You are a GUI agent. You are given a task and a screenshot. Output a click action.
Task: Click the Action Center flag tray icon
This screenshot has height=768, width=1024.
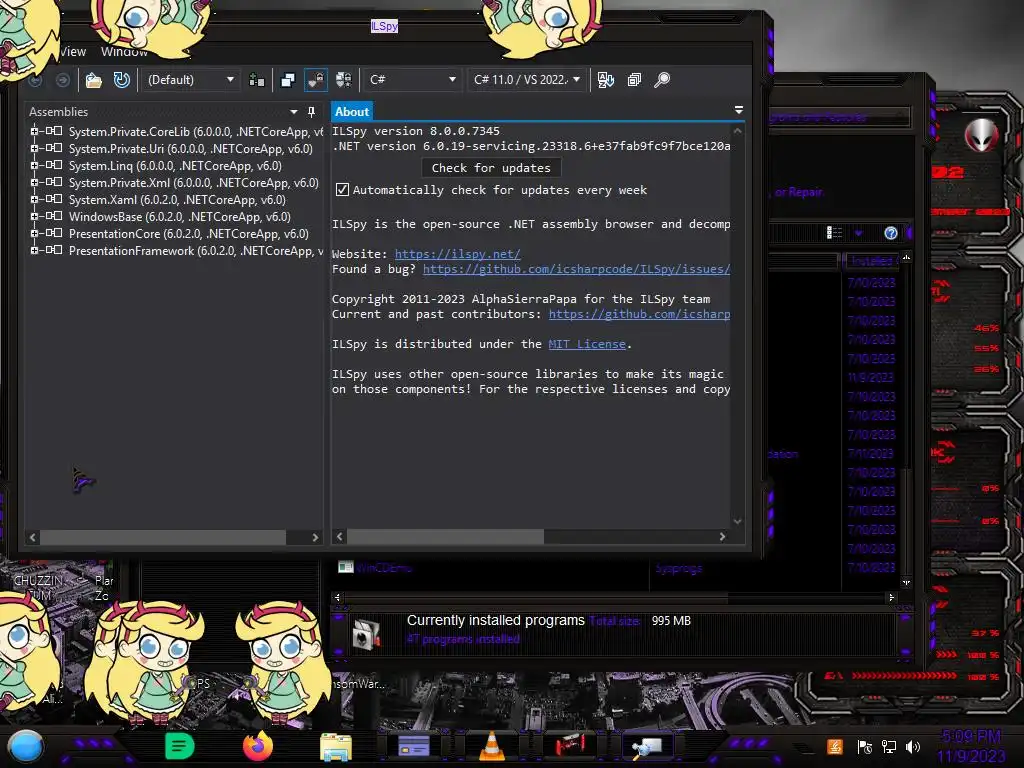(864, 746)
